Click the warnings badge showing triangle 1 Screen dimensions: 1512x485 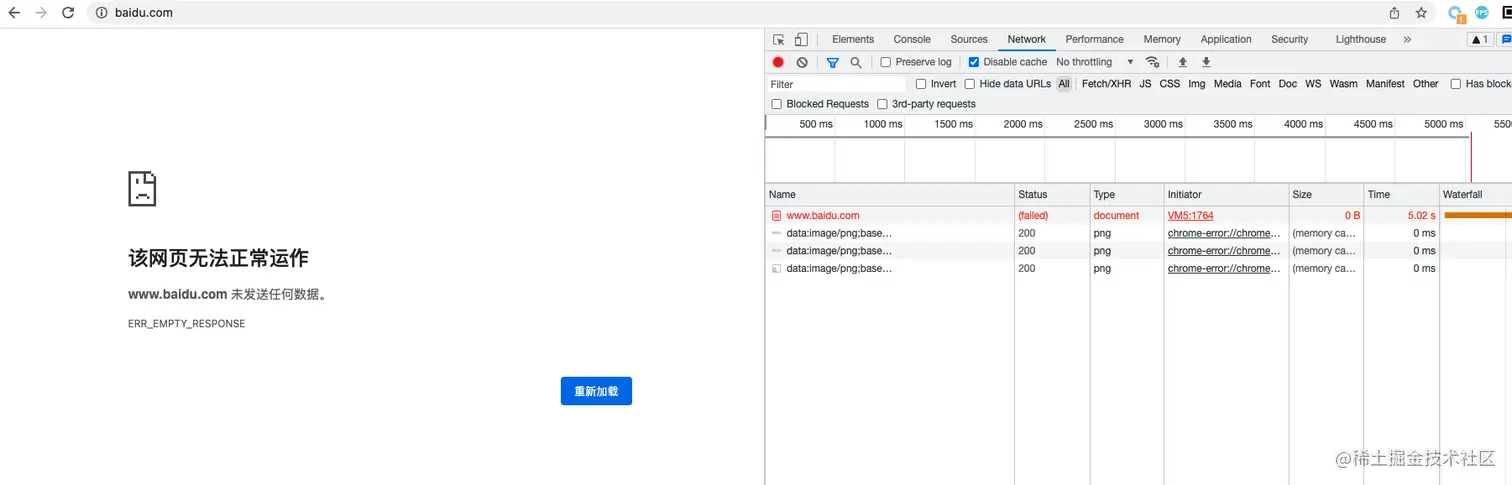(1479, 40)
